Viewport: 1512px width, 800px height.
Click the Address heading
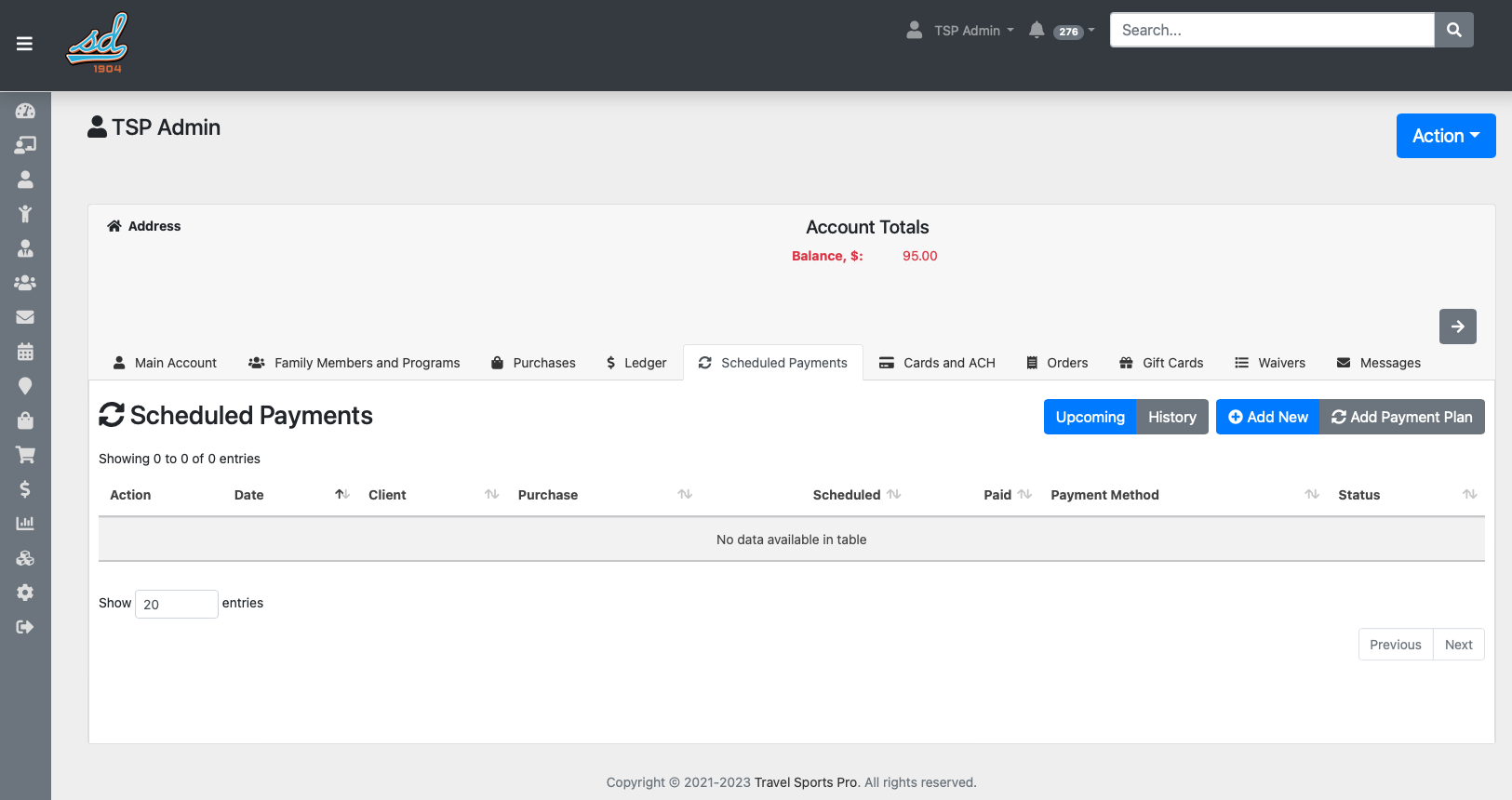[144, 226]
